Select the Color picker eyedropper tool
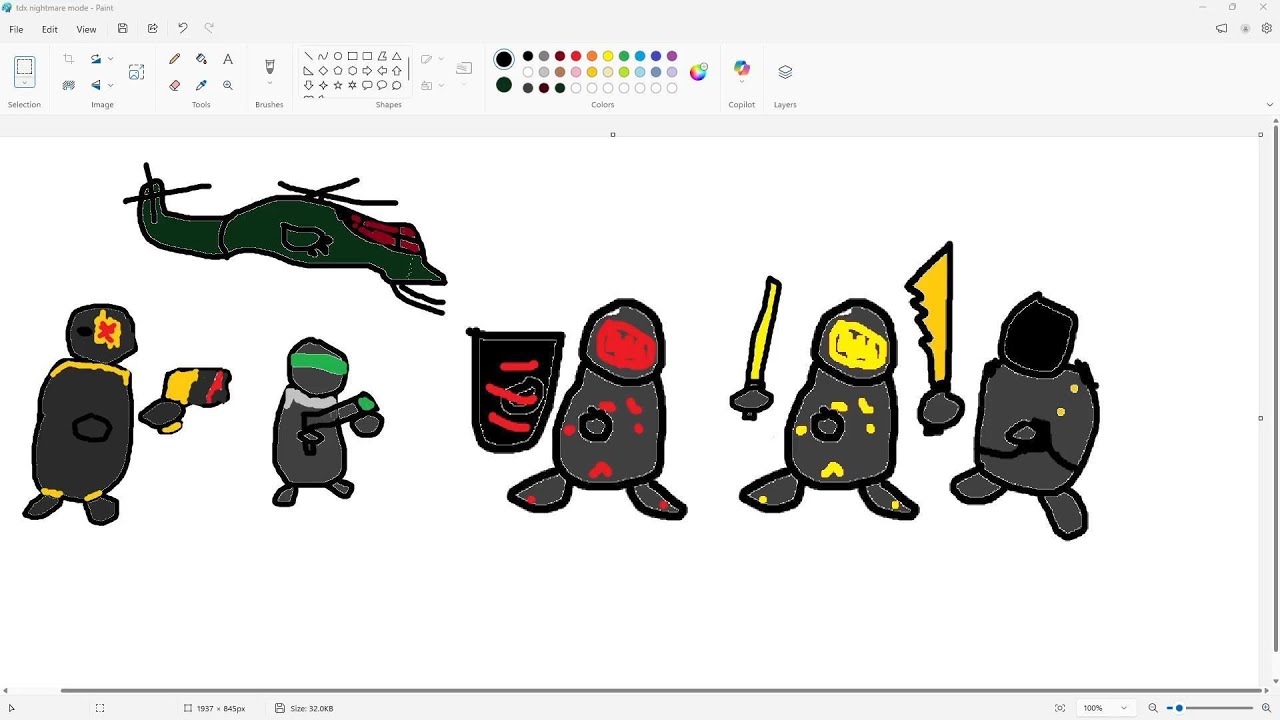 (x=201, y=86)
